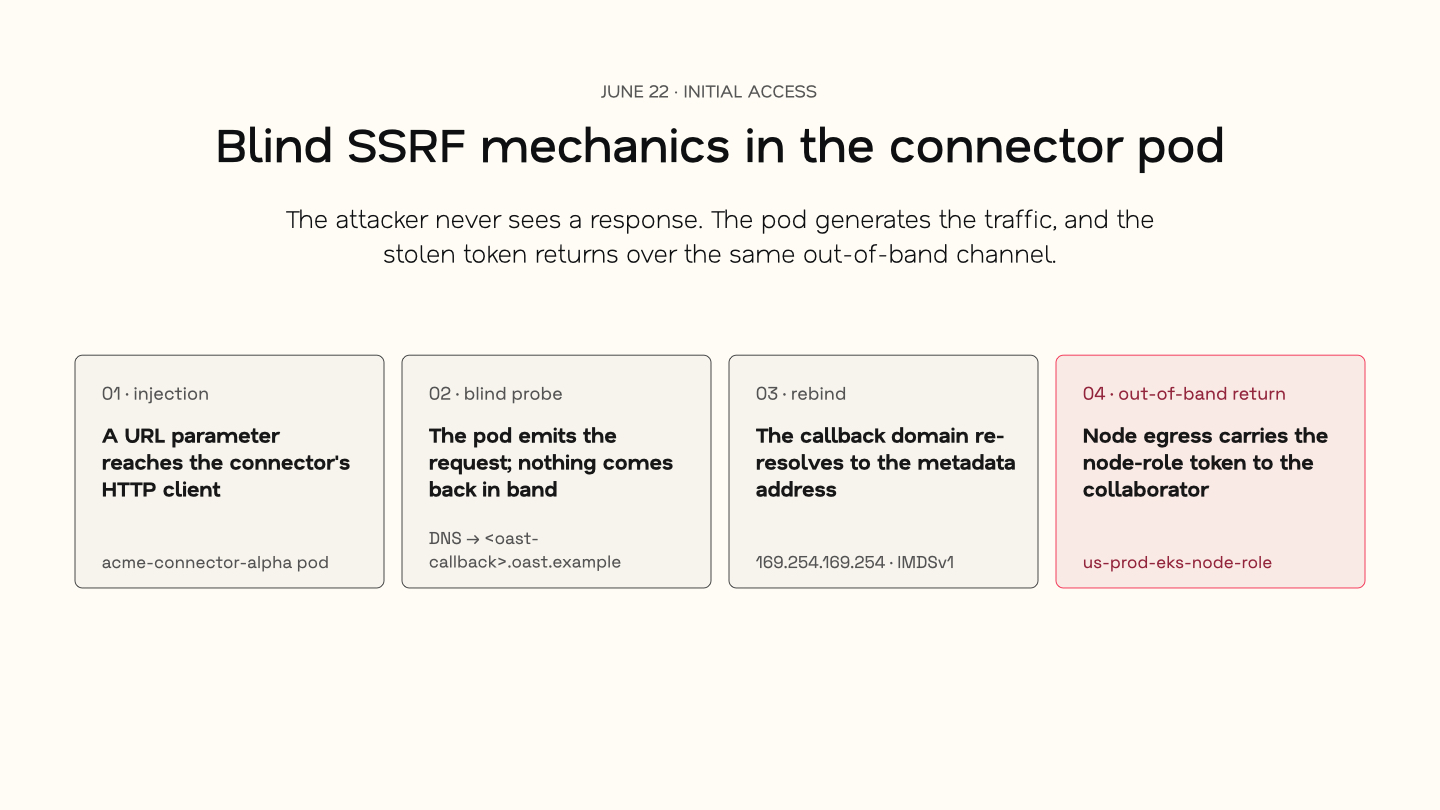Click 'The pod emits the request' heading
The image size is (1440, 810).
click(x=551, y=462)
